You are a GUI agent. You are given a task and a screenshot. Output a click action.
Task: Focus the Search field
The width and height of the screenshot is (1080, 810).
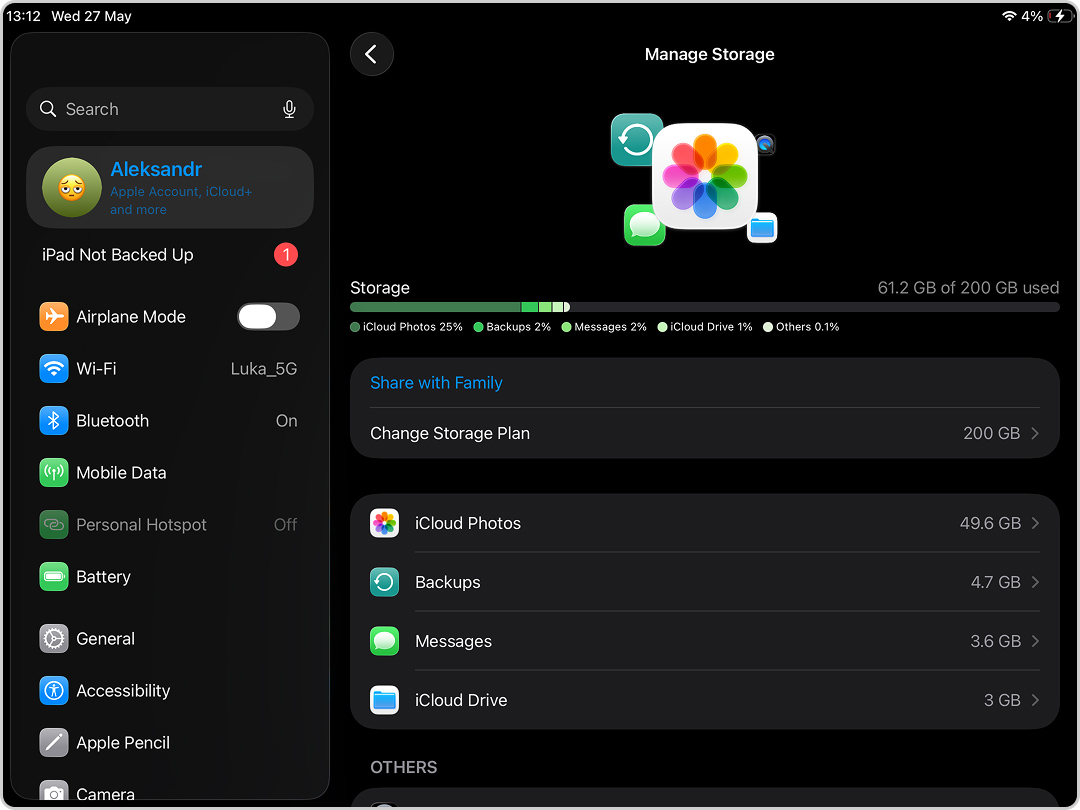tap(169, 109)
